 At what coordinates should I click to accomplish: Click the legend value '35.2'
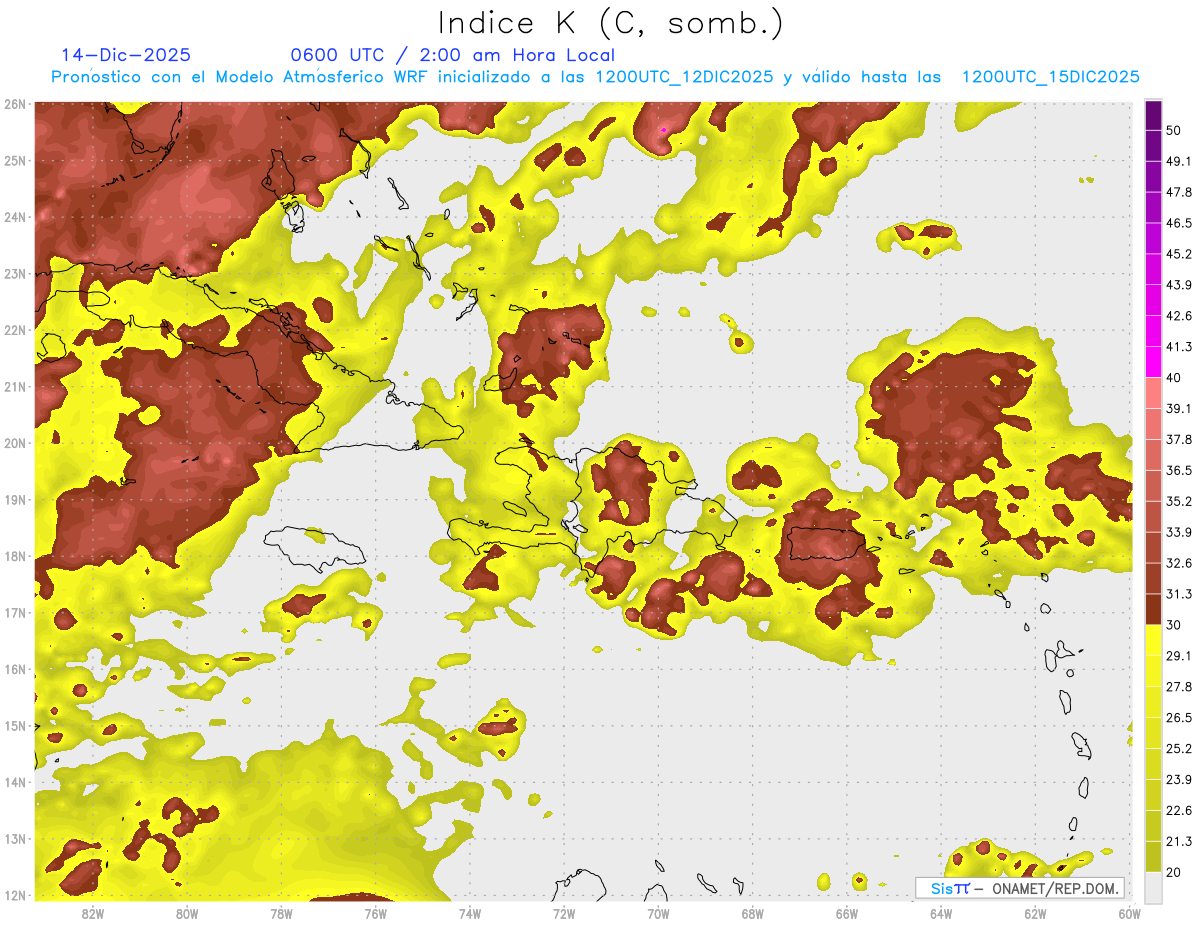click(x=1179, y=501)
